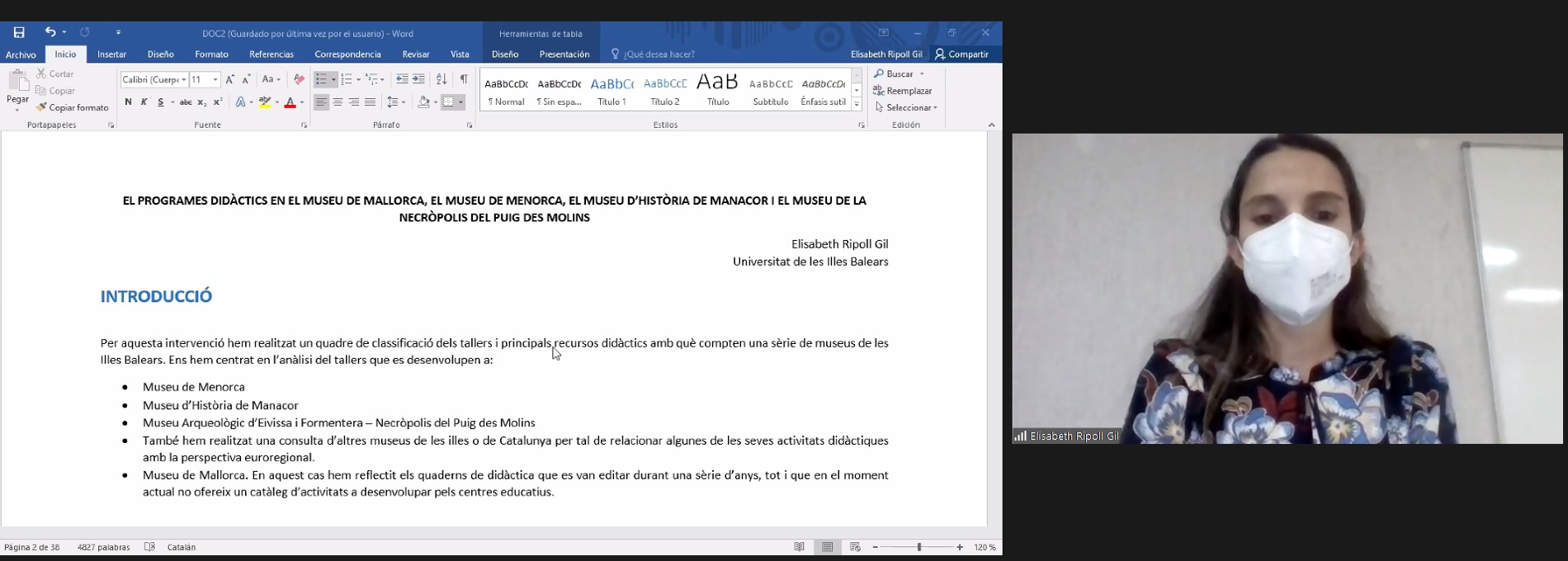1568x561 pixels.
Task: Expand bullet list style dropdown arrow
Action: pos(333,80)
